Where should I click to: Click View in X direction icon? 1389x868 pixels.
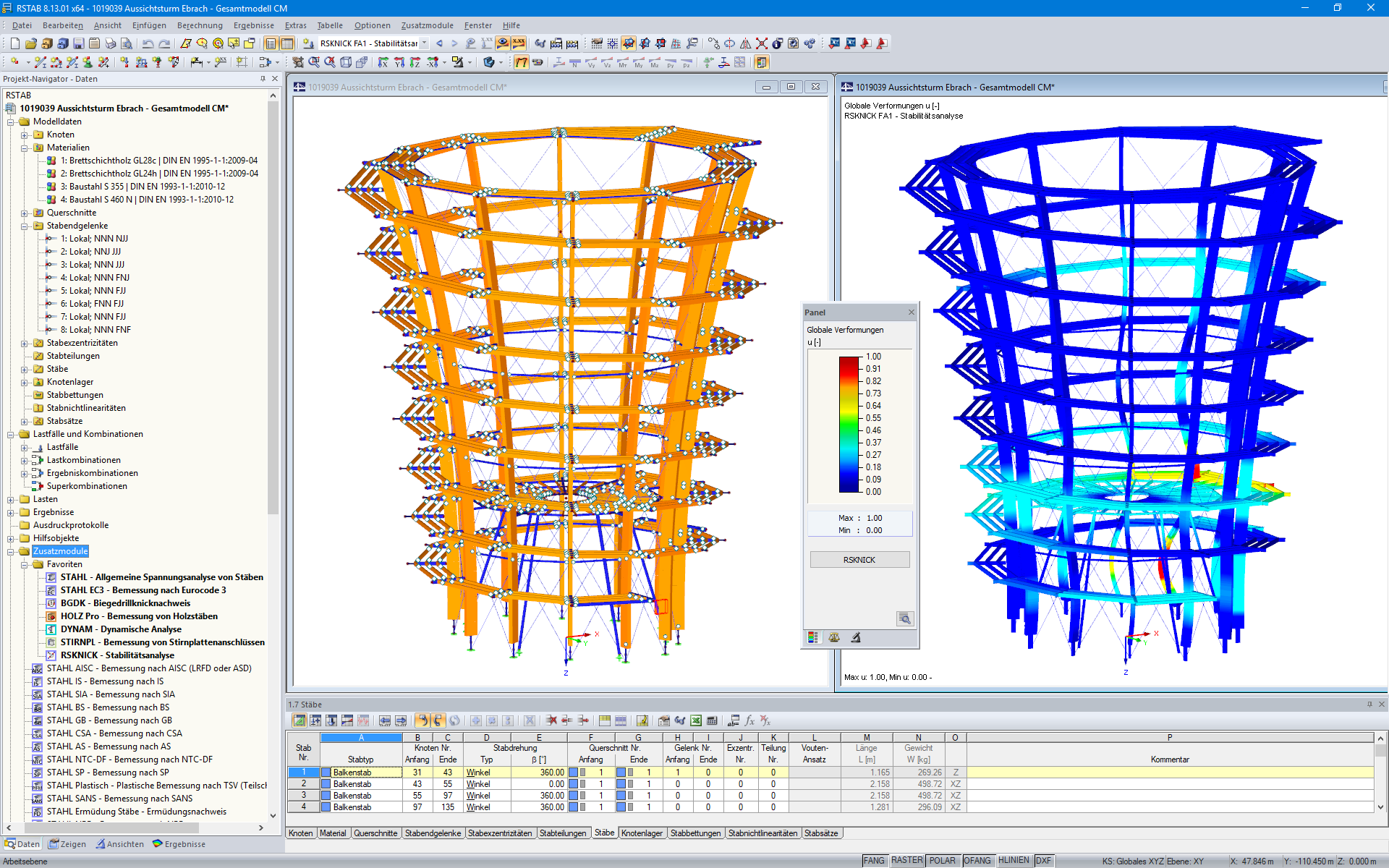tap(383, 63)
